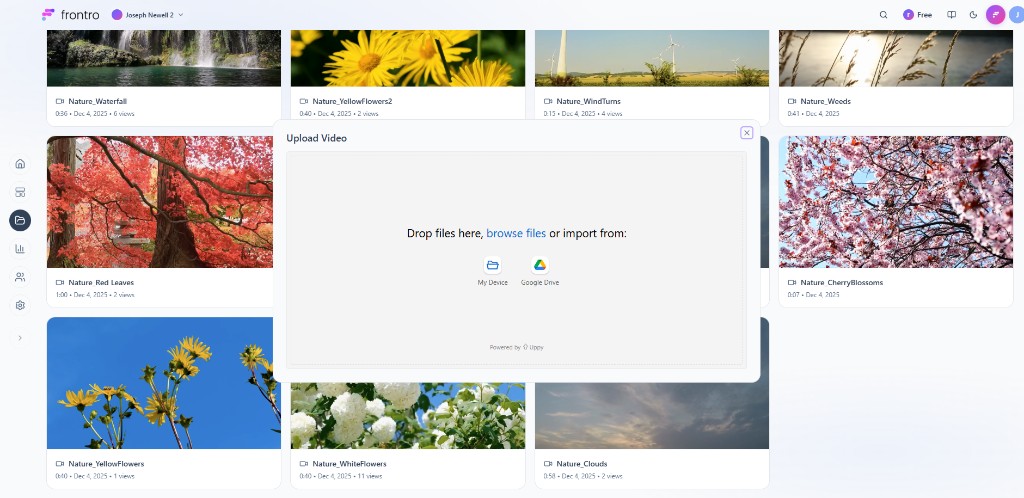Open search with the magnifier icon

tap(884, 14)
